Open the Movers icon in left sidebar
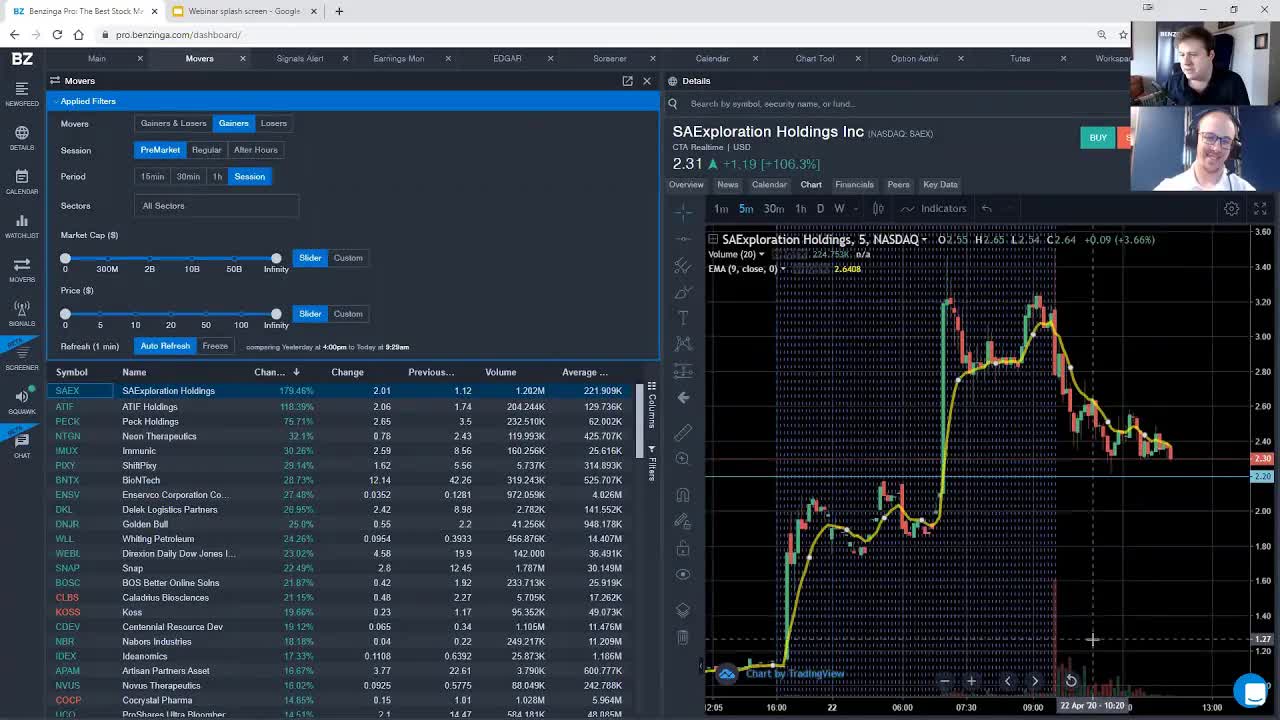This screenshot has height=720, width=1280. coord(22,269)
